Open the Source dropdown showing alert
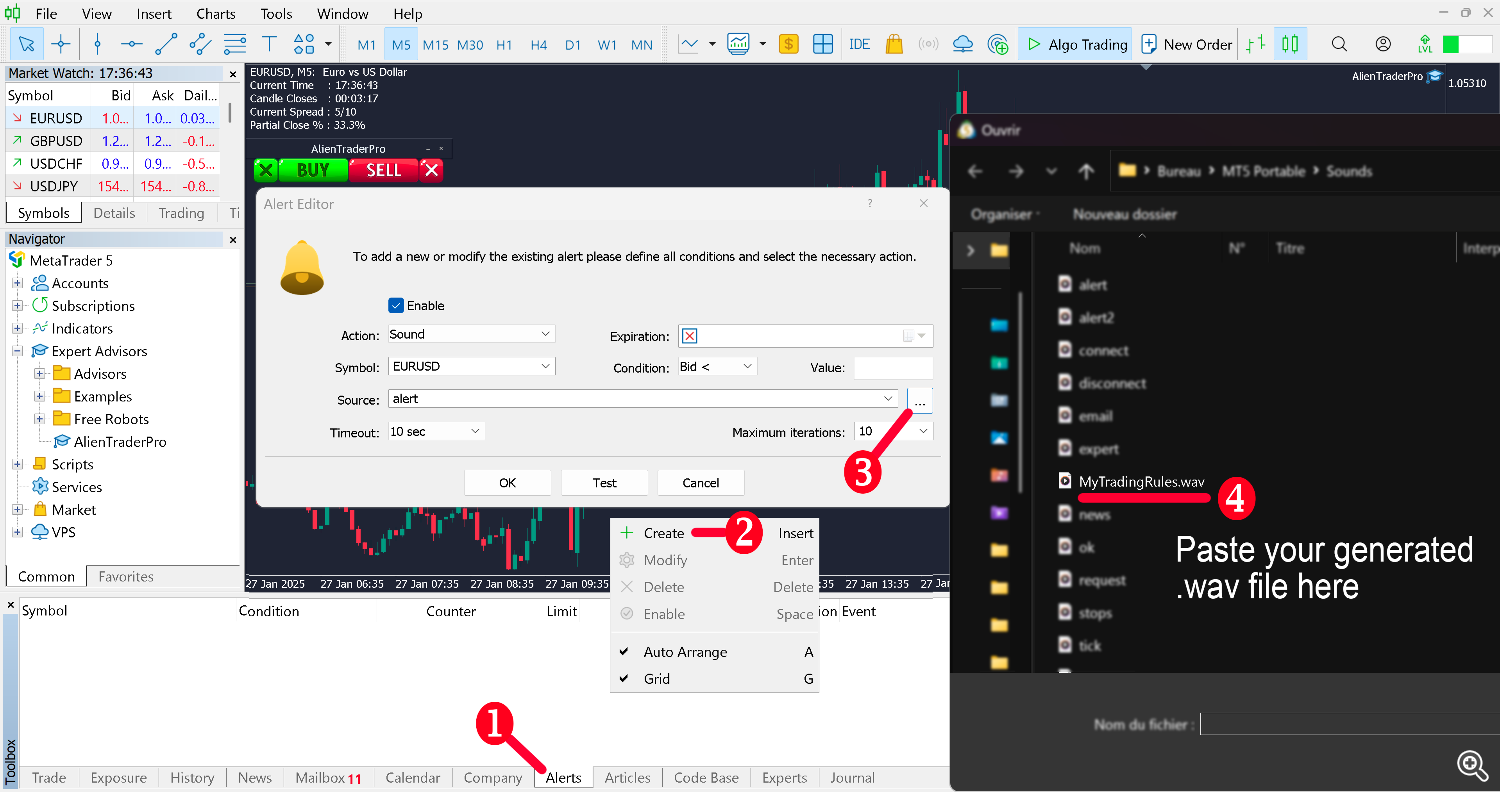 tap(643, 398)
